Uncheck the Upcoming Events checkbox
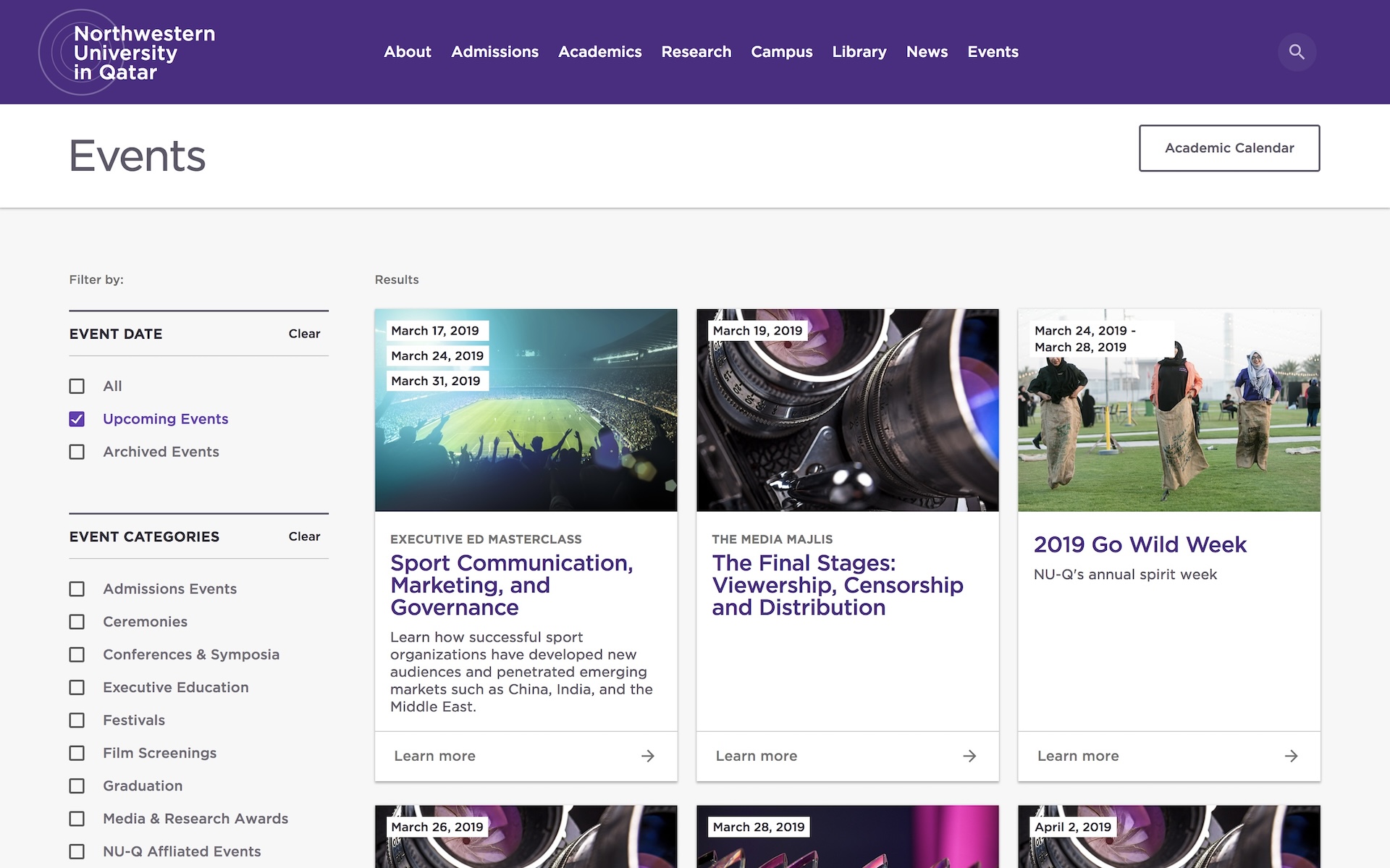 [x=77, y=419]
